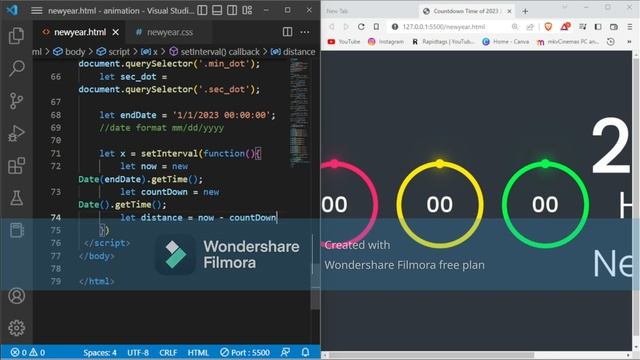Open the Testing flask view

click(16, 198)
